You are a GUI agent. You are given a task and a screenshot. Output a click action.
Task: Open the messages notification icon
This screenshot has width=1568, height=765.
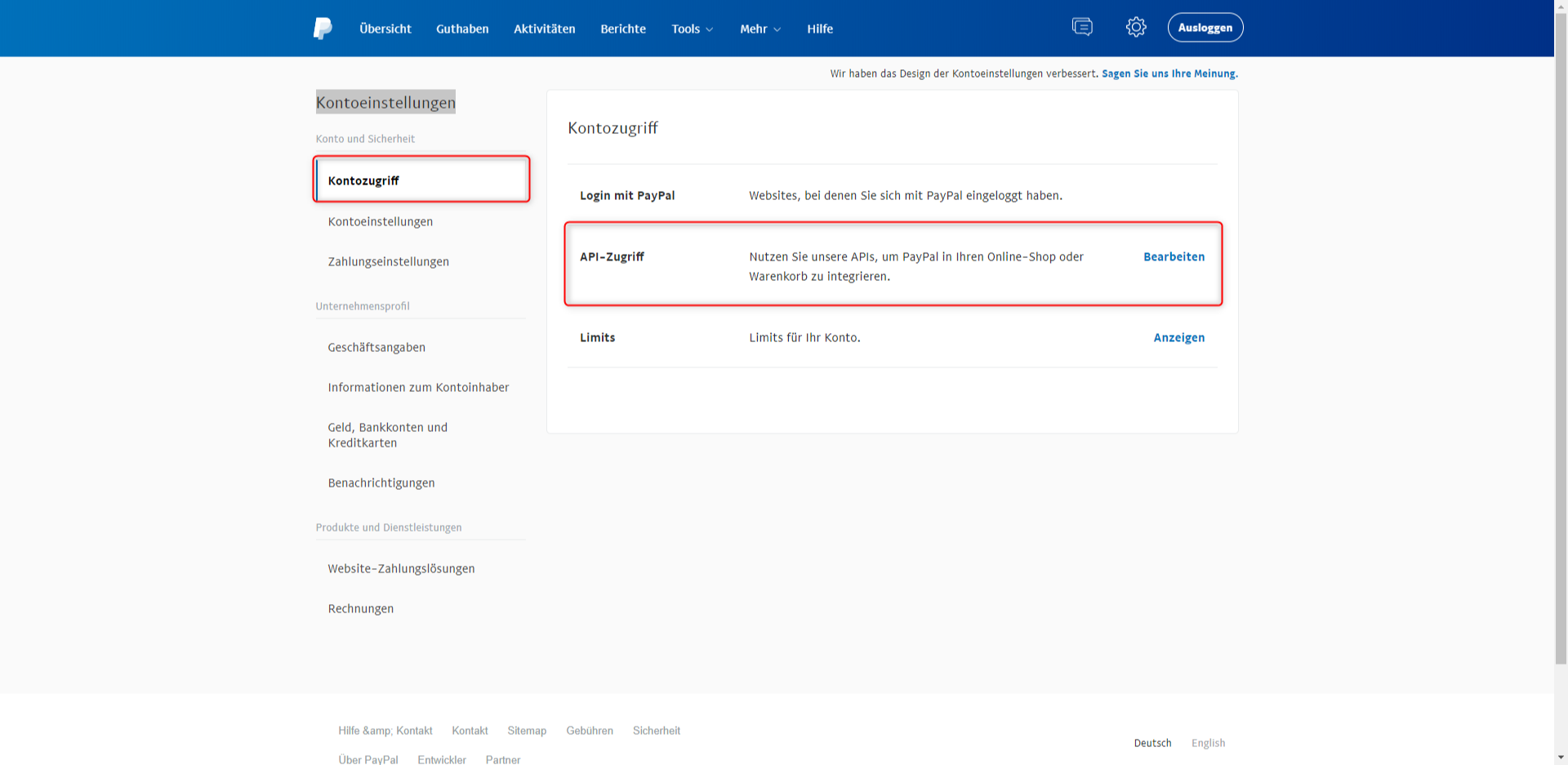pyautogui.click(x=1082, y=28)
